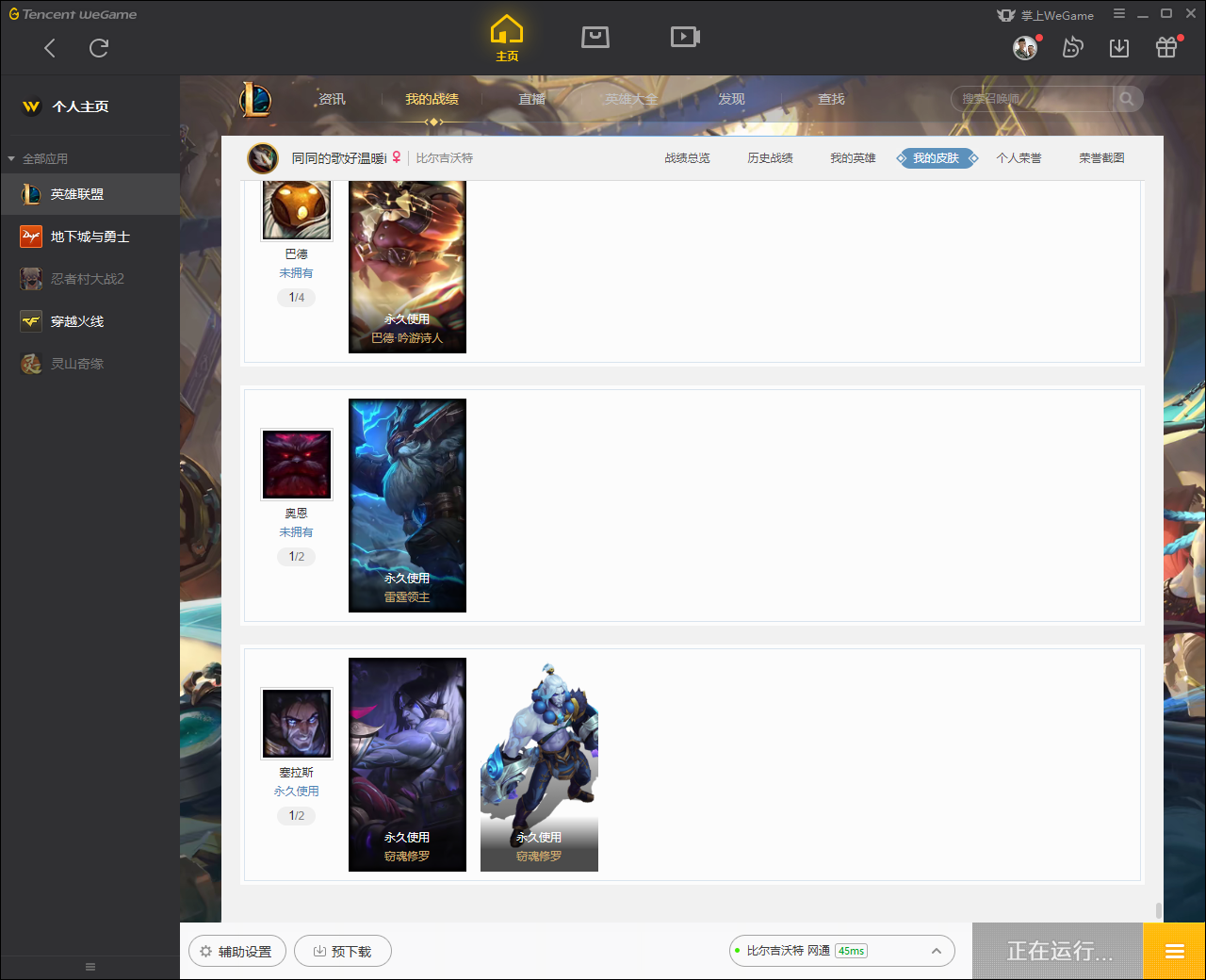Click the skin list vertical scrollbar

(x=1158, y=911)
